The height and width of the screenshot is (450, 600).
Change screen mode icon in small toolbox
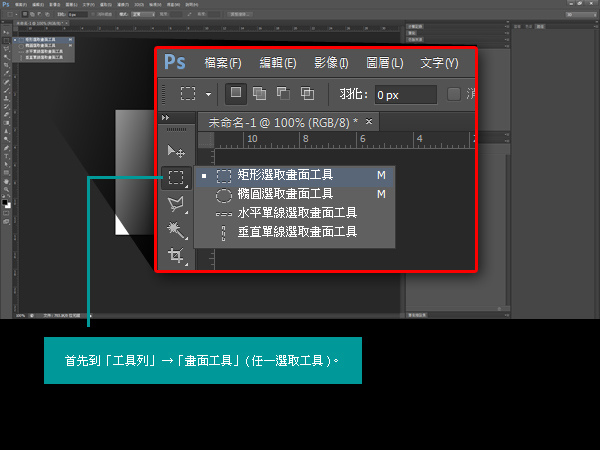tap(6, 222)
